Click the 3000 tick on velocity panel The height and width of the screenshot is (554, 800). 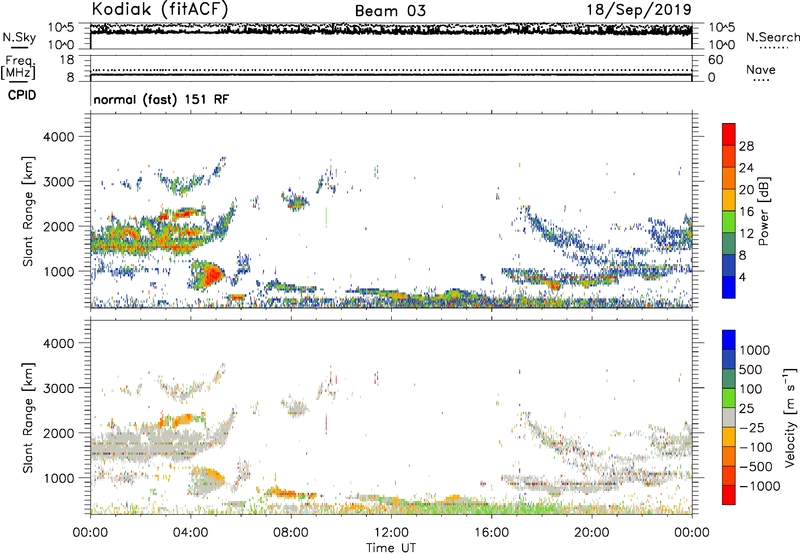coord(59,388)
